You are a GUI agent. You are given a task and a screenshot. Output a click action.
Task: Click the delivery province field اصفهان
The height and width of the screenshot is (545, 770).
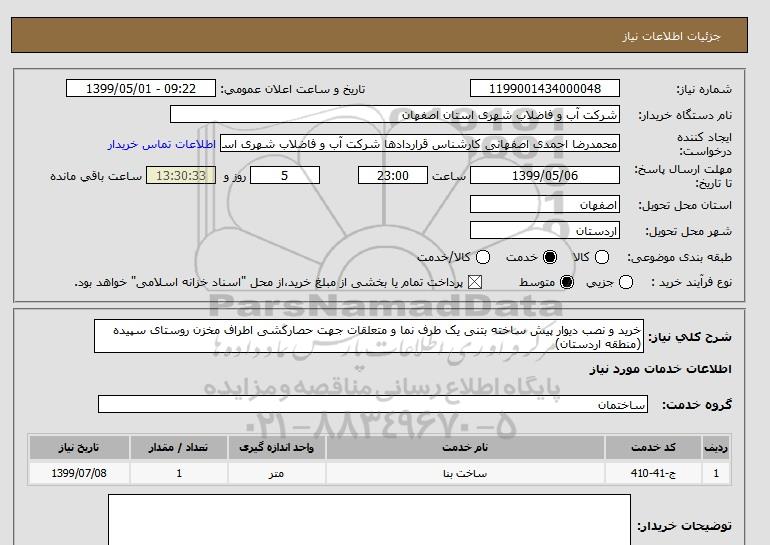coord(545,205)
